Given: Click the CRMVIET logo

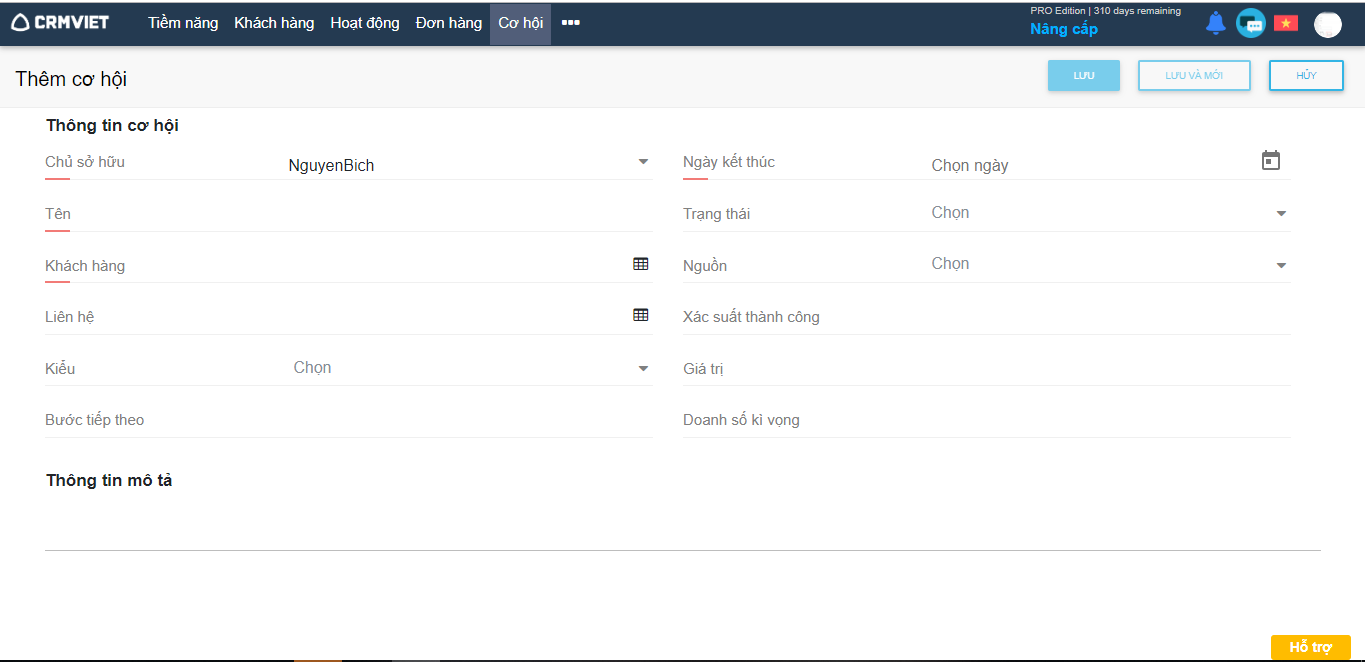Looking at the screenshot, I should click(60, 22).
